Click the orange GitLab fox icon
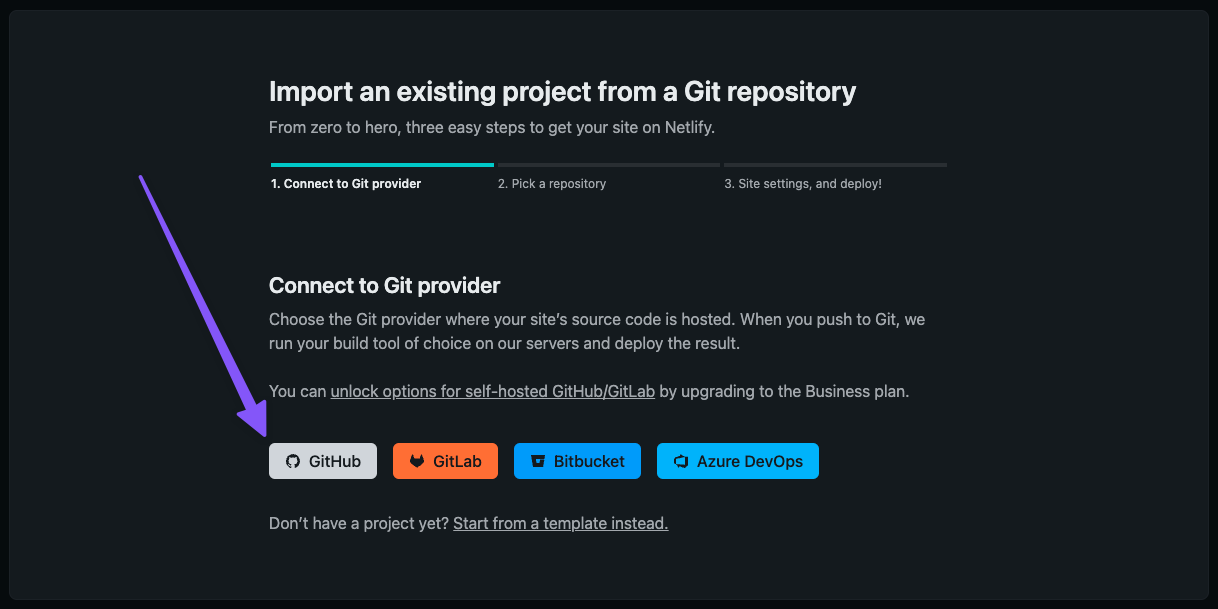 (x=417, y=461)
